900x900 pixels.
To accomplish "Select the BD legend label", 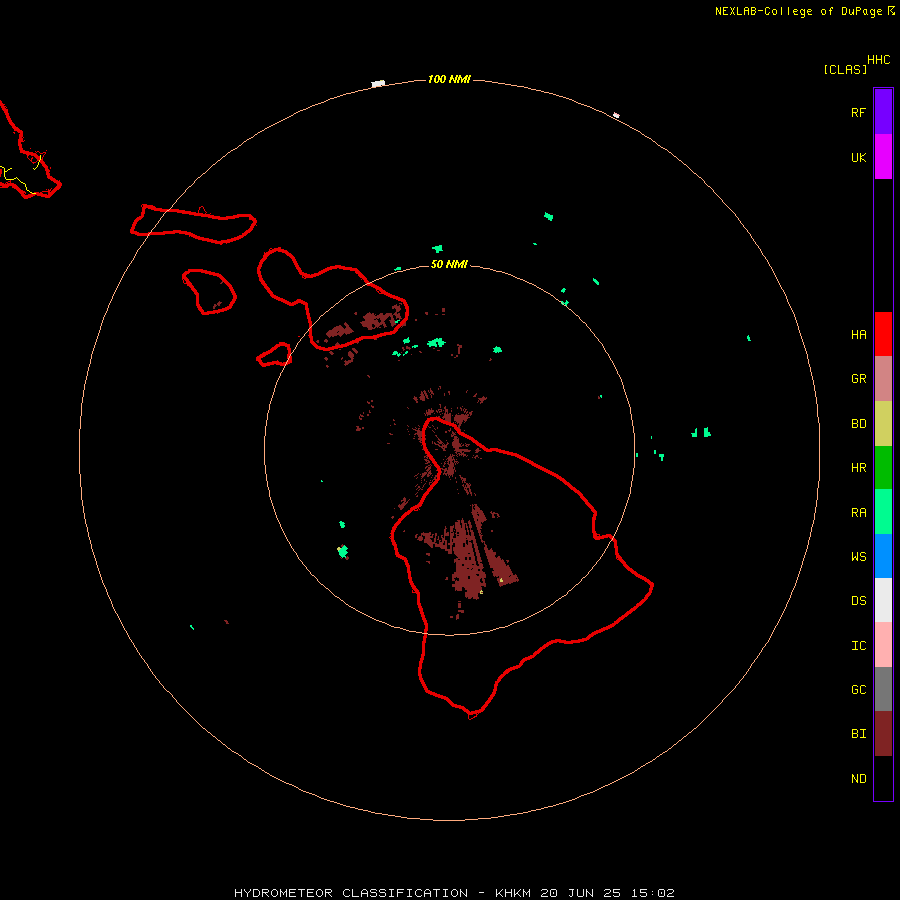I will pos(858,424).
